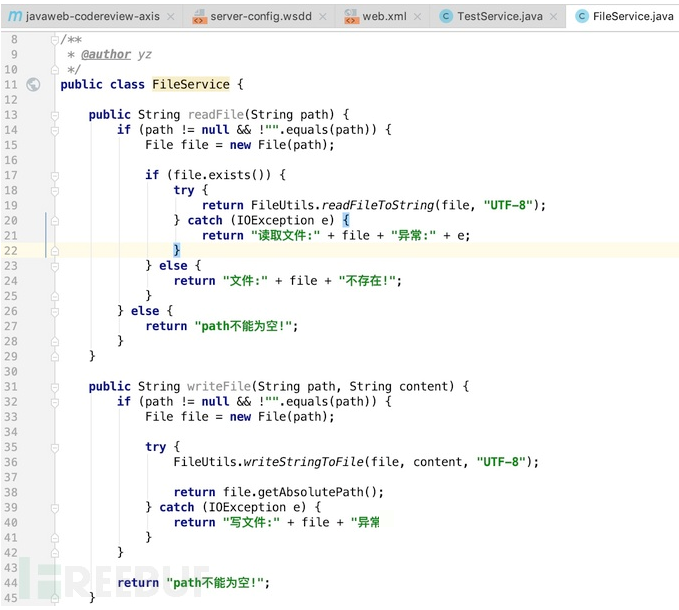
Task: Click the highlighted closing brace on line 22
Action: (x=176, y=250)
